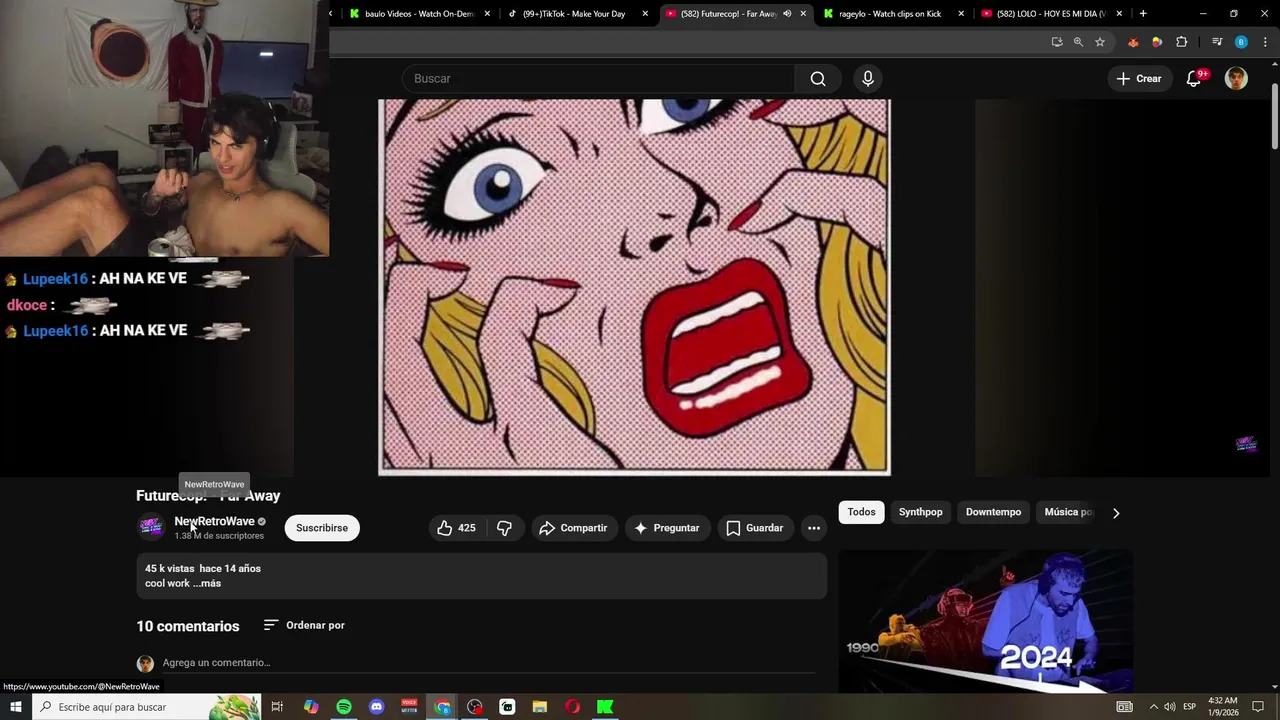Switch ESP keyboard language in tray
The width and height of the screenshot is (1280, 720).
click(1190, 707)
